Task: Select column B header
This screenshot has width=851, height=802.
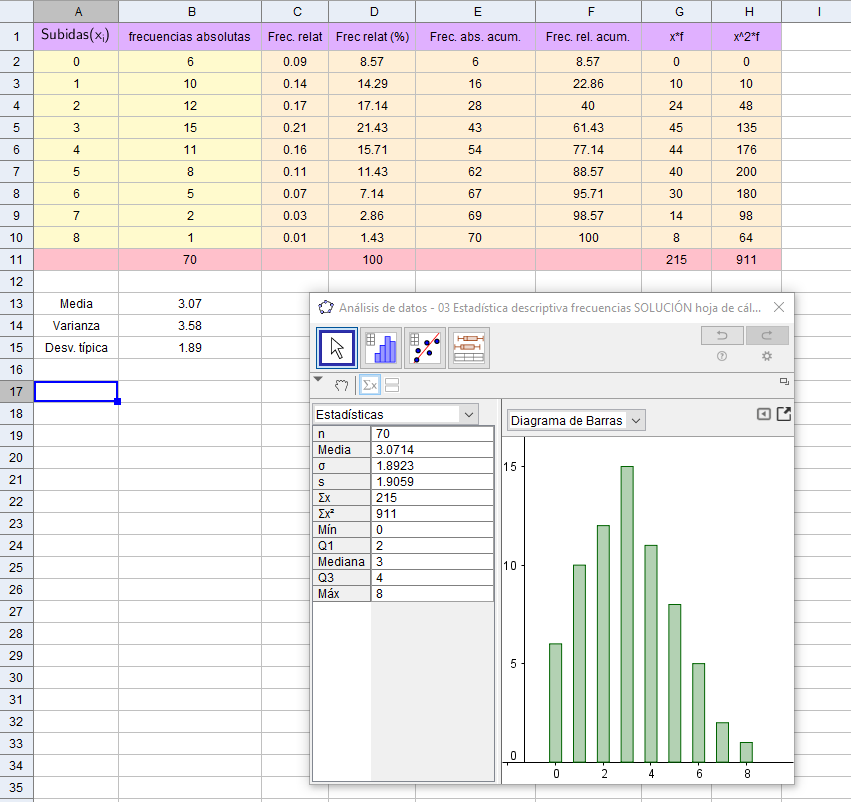Action: click(190, 12)
